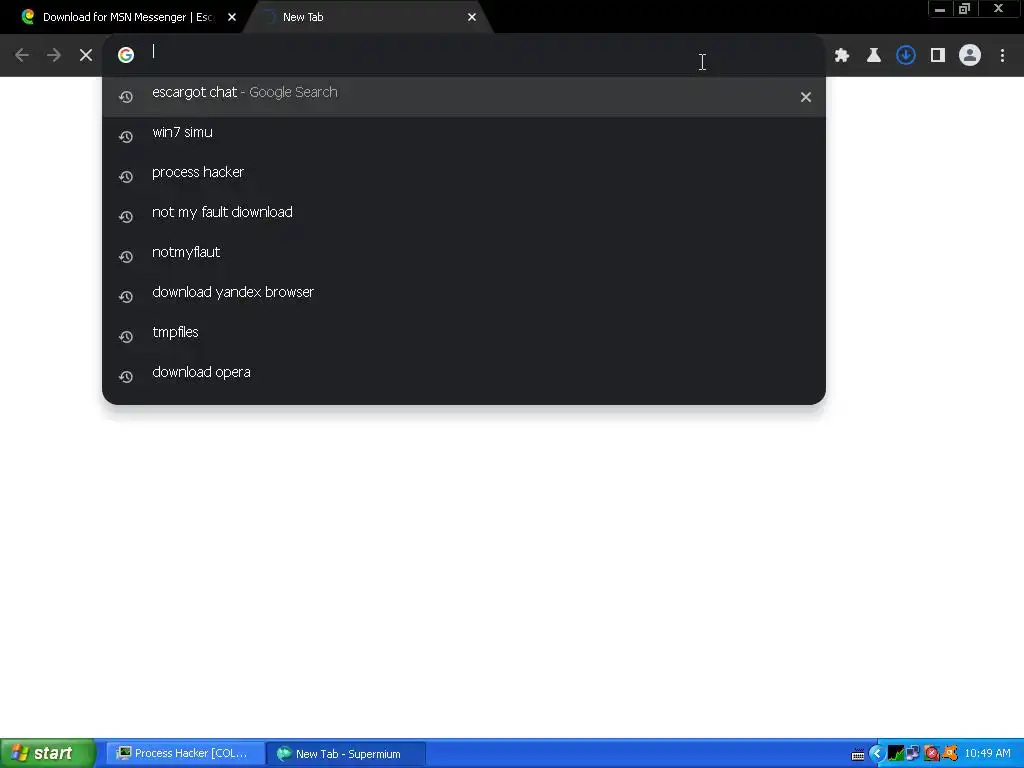The image size is (1024, 768).
Task: Click history icon beside download opera
Action: click(126, 377)
